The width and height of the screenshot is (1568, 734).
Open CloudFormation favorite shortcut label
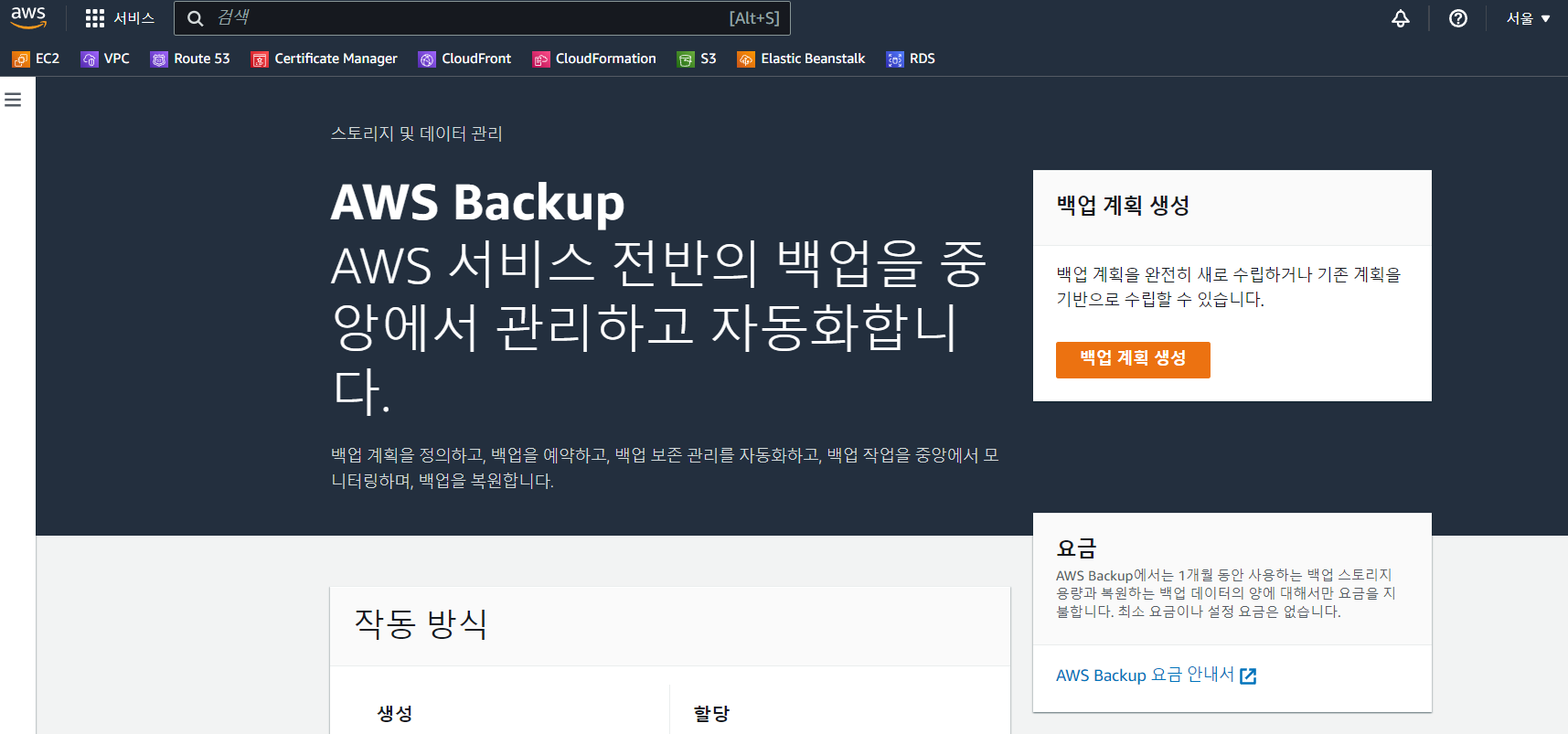(x=606, y=59)
